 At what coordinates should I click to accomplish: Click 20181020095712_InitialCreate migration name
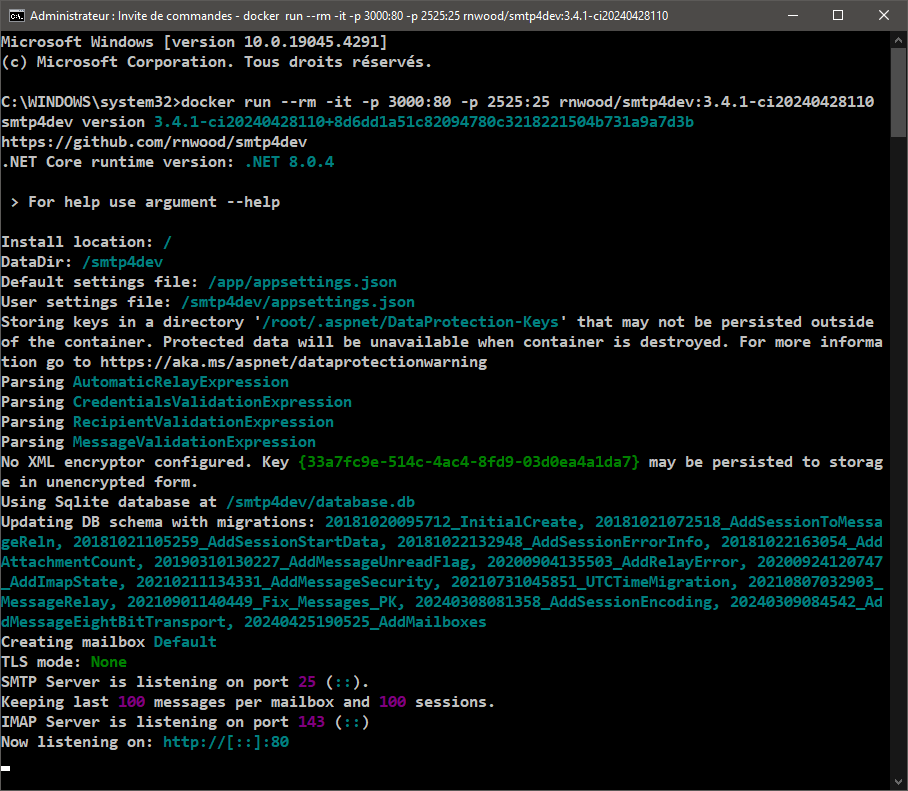tap(451, 522)
